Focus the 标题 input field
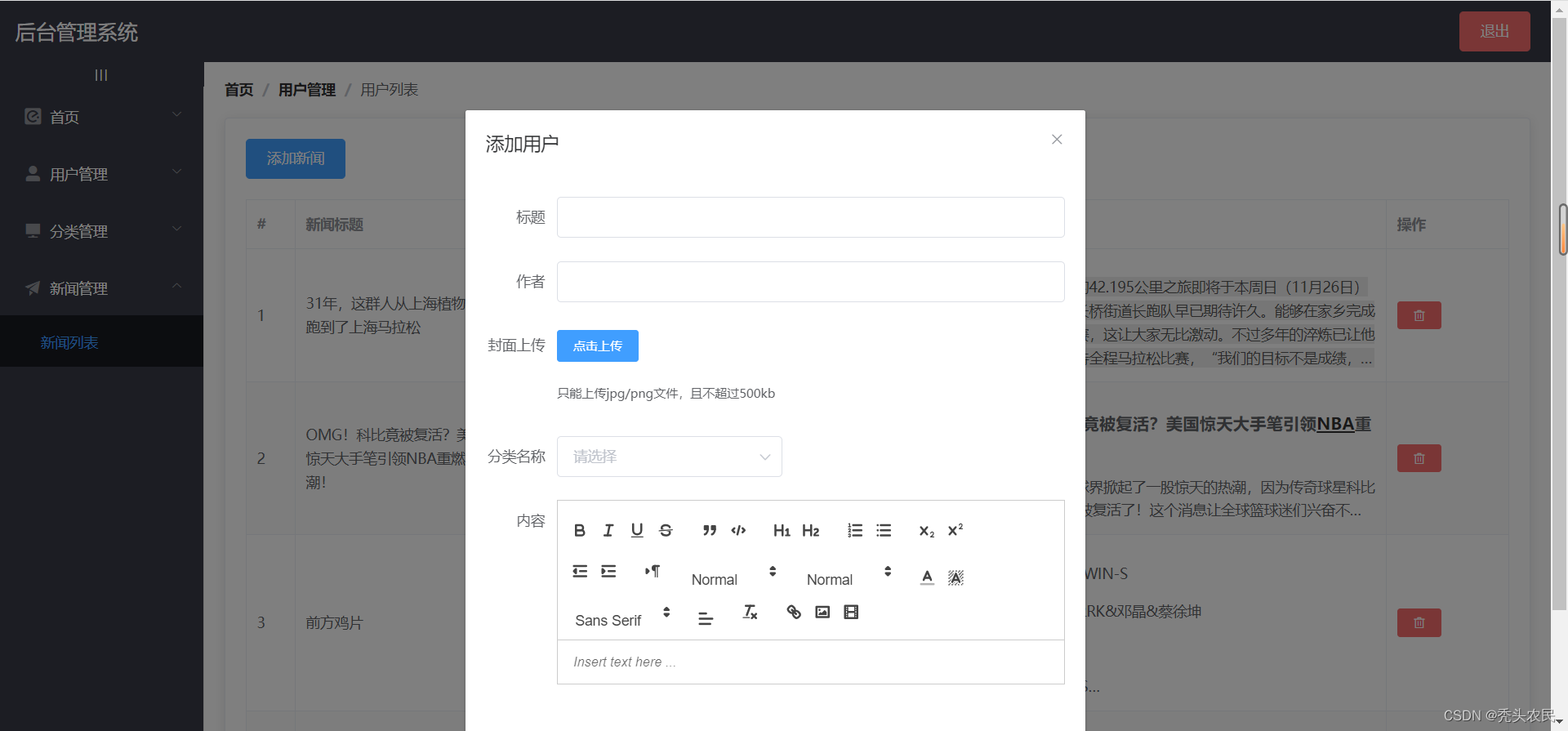This screenshot has width=1568, height=731. [811, 217]
